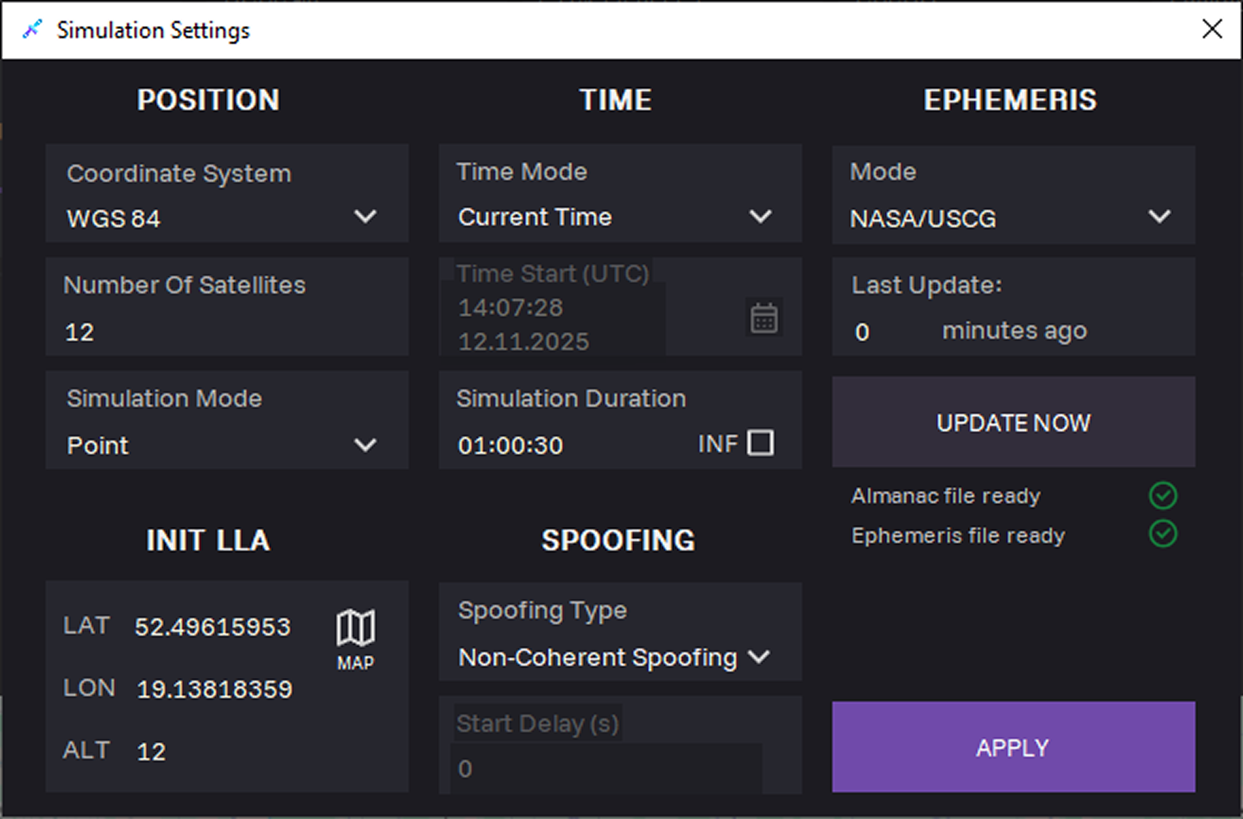Select the LON longitude value field

214,689
